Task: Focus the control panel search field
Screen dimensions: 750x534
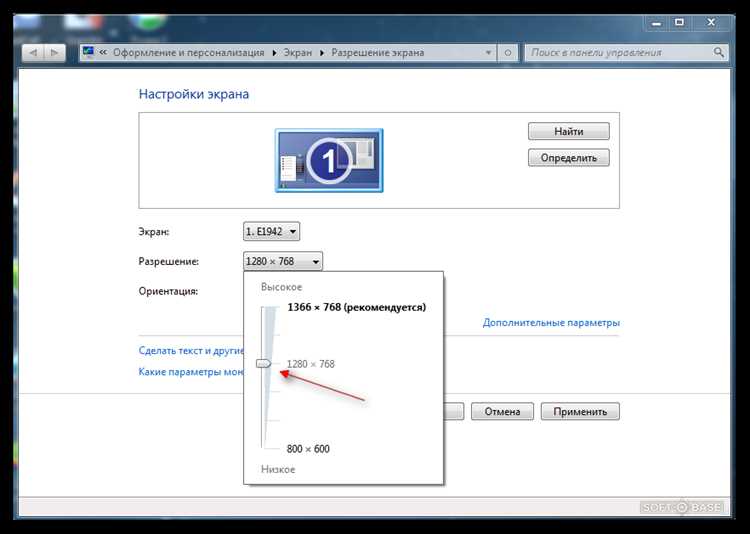Action: [619, 53]
